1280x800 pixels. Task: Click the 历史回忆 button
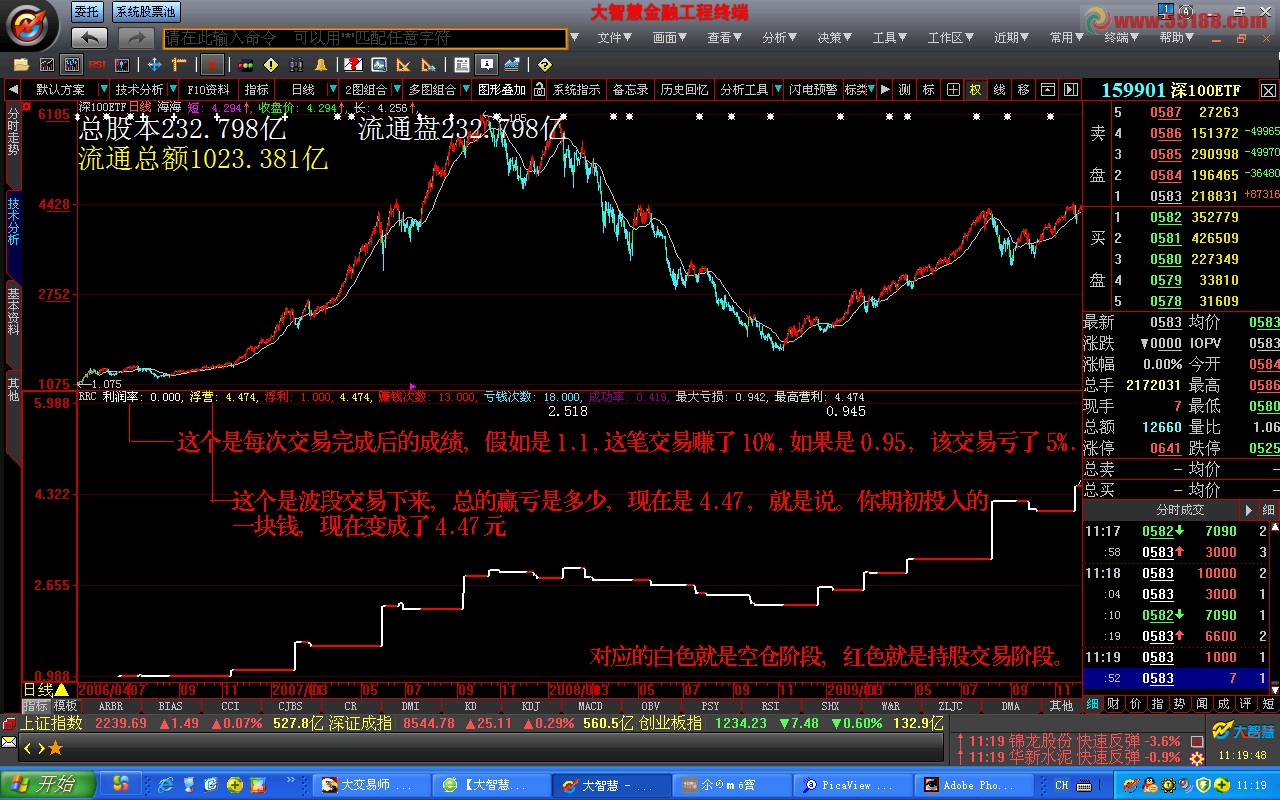coord(685,90)
